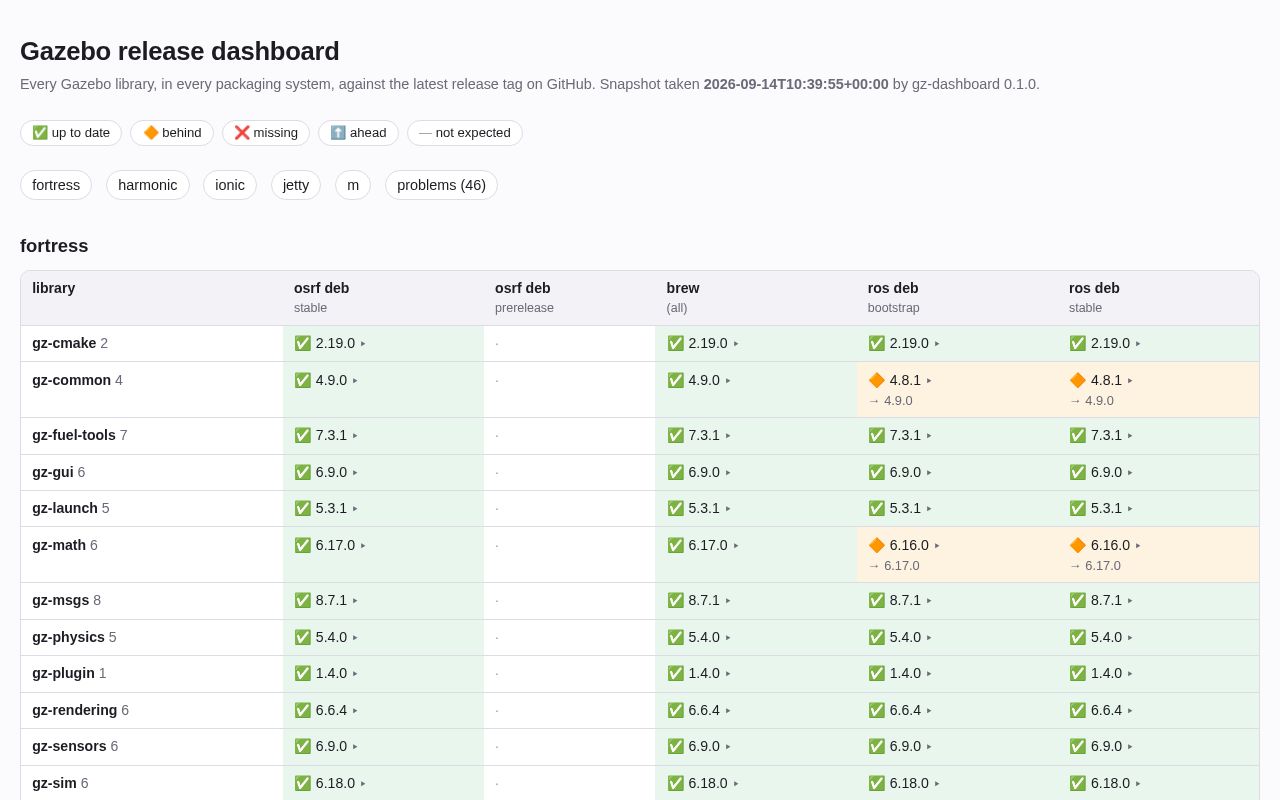Screen dimensions: 1280x800
Task: Click the gz-cmake brew up-to-date checkmark
Action: click(x=675, y=343)
